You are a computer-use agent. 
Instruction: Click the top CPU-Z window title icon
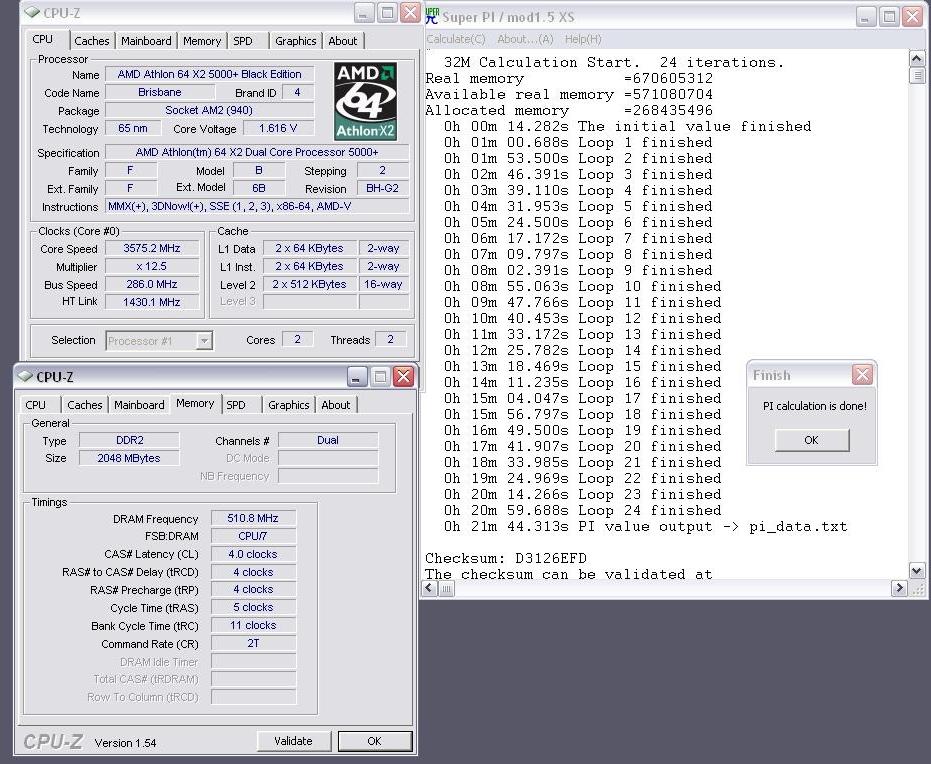coord(32,12)
